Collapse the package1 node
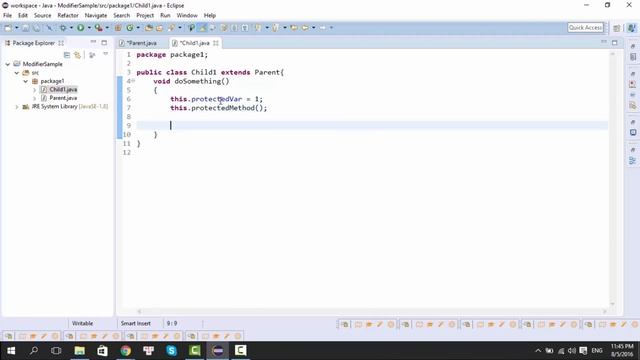The image size is (640, 360). (26, 81)
